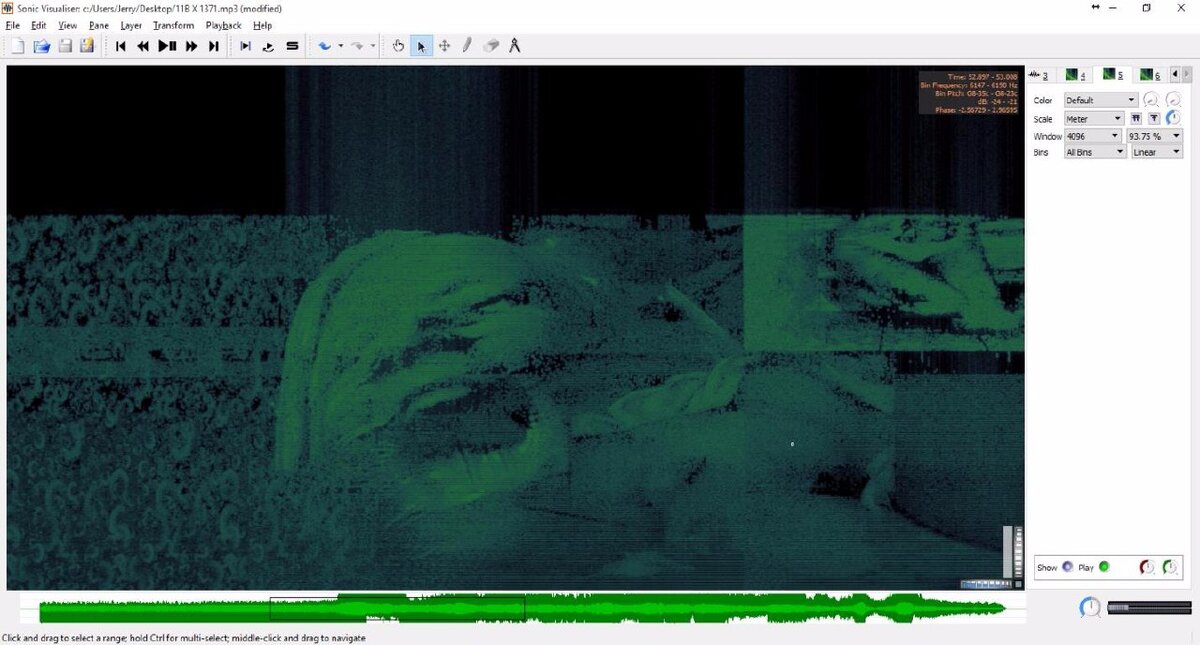
Task: Open the Scale Meter dropdown
Action: pyautogui.click(x=1093, y=118)
